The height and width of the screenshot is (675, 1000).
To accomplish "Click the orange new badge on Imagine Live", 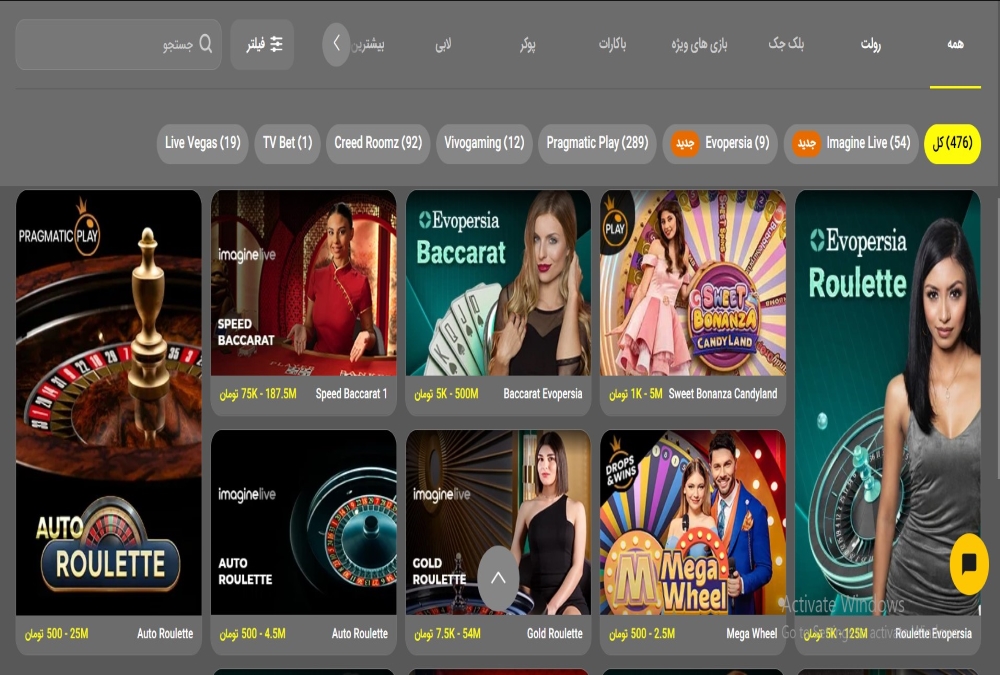I will pyautogui.click(x=807, y=144).
